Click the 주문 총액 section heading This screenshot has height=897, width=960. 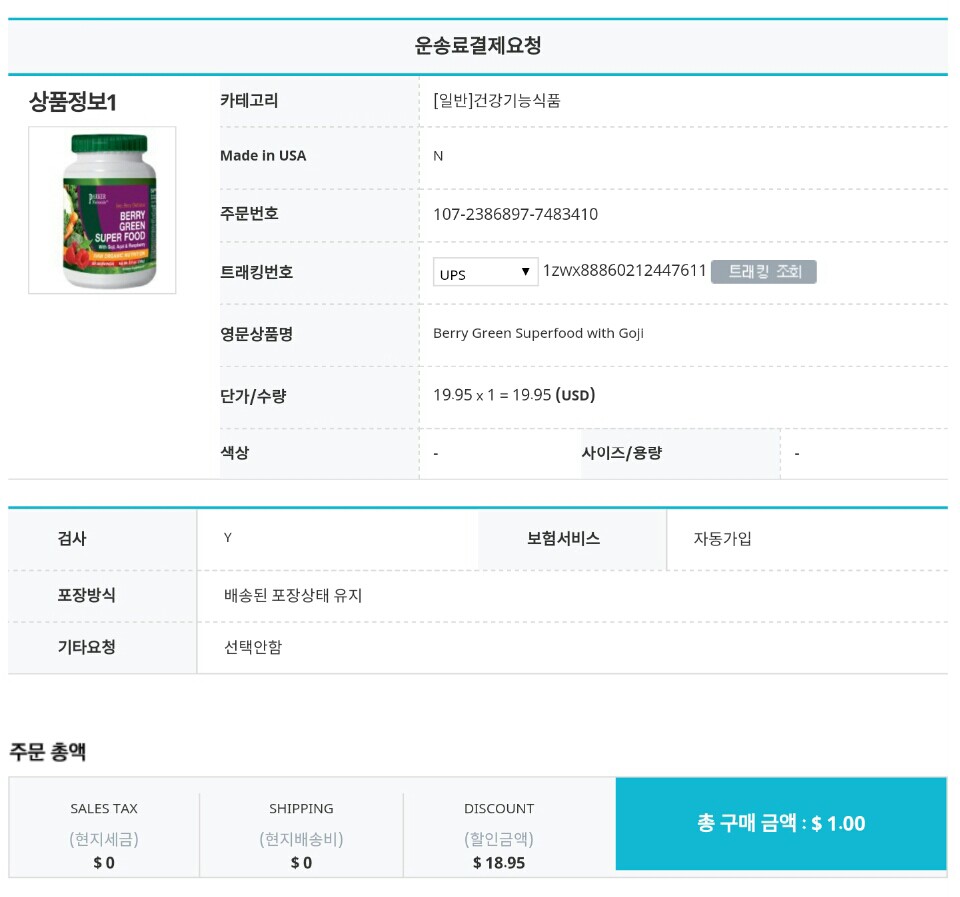point(47,751)
